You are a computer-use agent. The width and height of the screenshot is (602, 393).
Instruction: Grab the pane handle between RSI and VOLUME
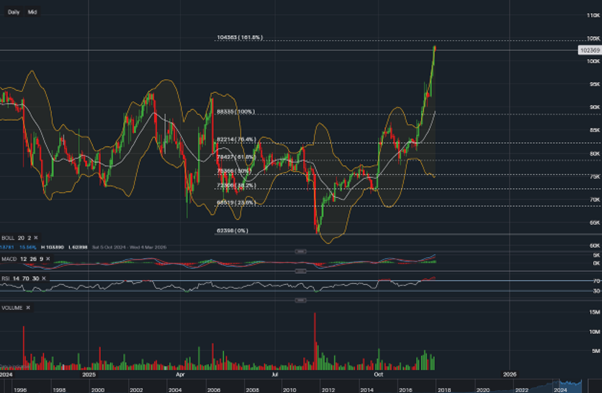click(300, 300)
